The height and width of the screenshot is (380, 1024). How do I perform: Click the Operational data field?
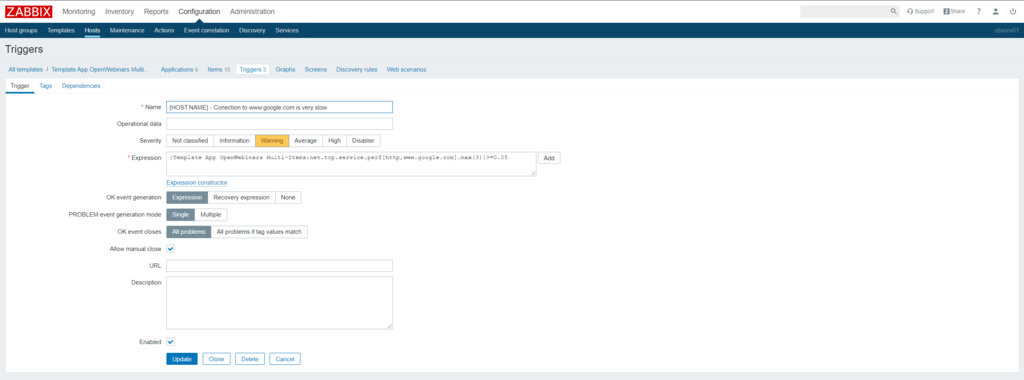click(x=280, y=124)
